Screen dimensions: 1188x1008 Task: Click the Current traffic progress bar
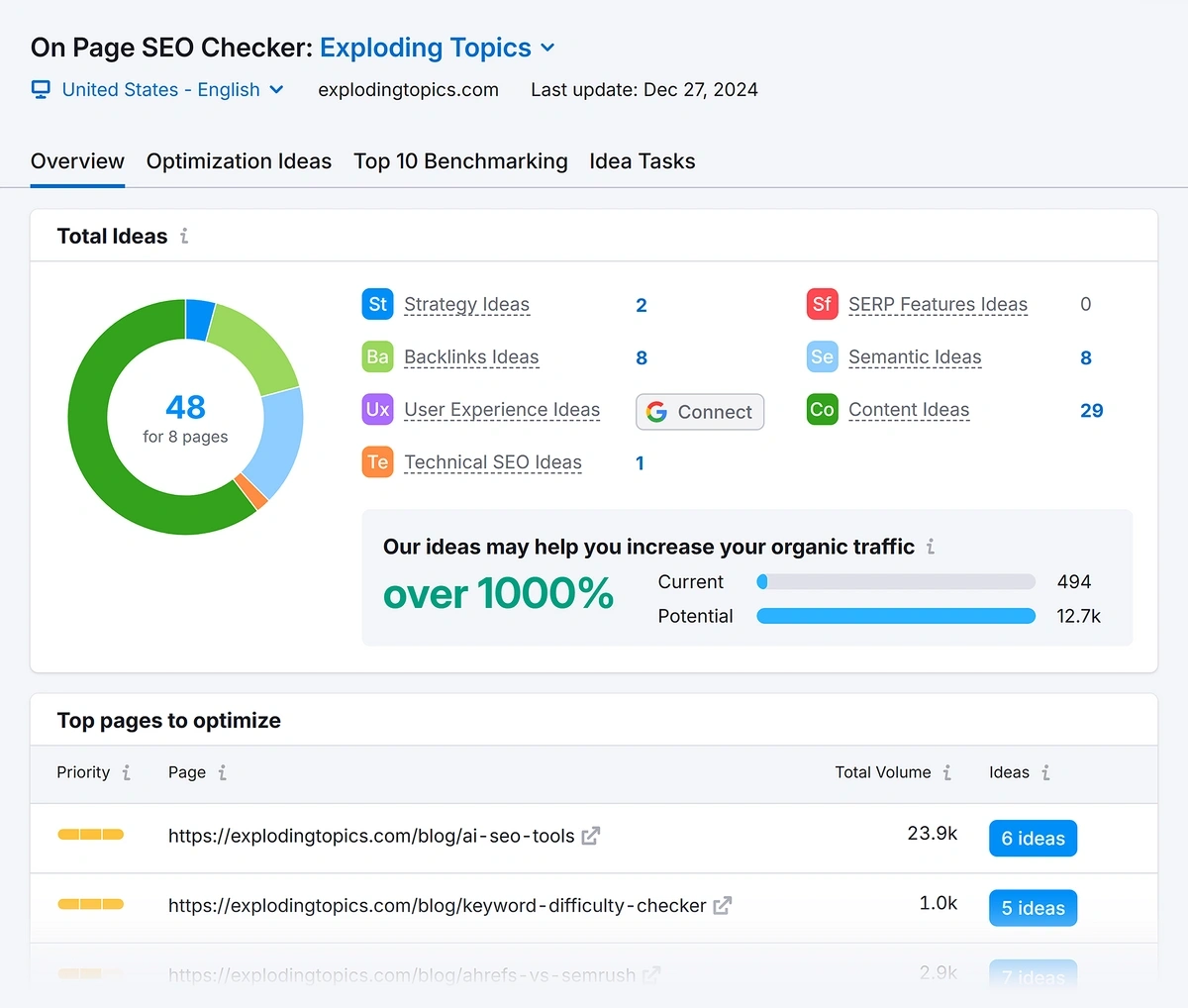click(896, 582)
